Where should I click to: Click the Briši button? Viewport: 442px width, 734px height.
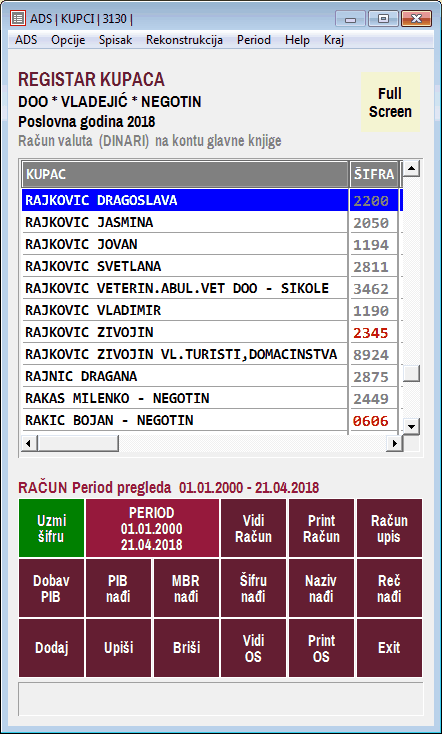[x=186, y=648]
